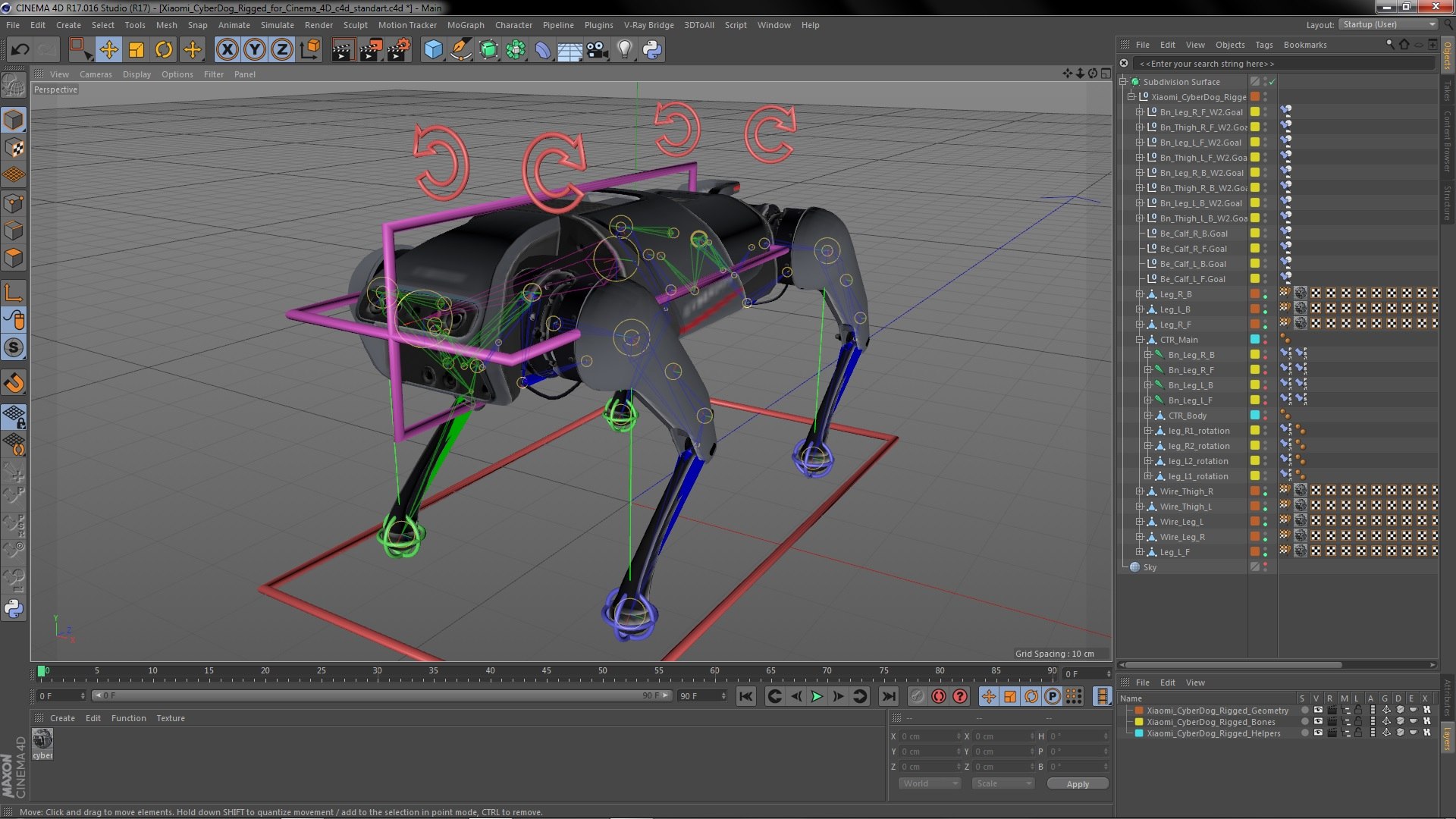Open viewport Cameras menu
This screenshot has height=819, width=1456.
click(96, 74)
